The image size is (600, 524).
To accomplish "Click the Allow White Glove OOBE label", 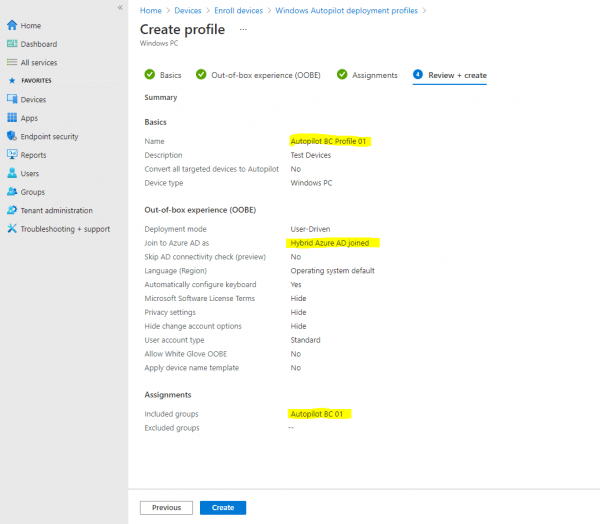I will (x=186, y=354).
